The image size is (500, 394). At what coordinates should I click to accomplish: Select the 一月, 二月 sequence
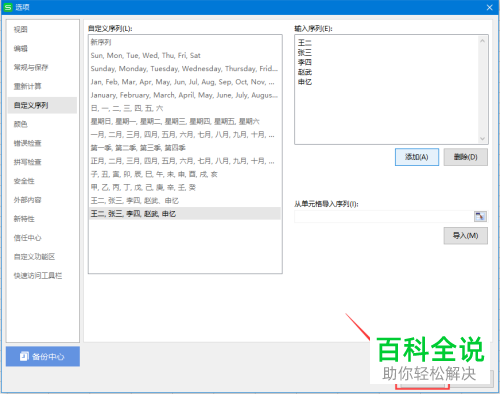185,135
